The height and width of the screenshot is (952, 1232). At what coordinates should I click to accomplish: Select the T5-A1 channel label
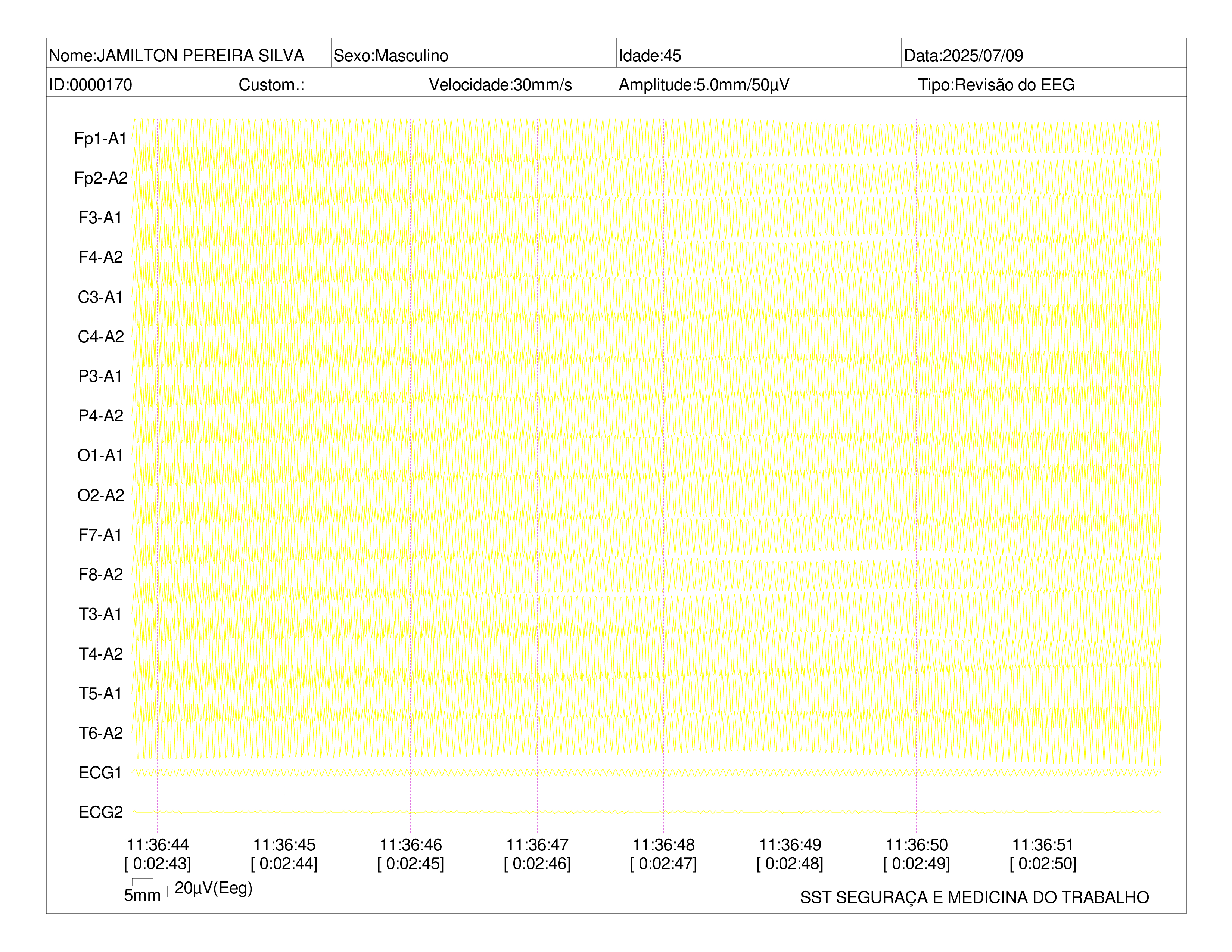click(100, 693)
